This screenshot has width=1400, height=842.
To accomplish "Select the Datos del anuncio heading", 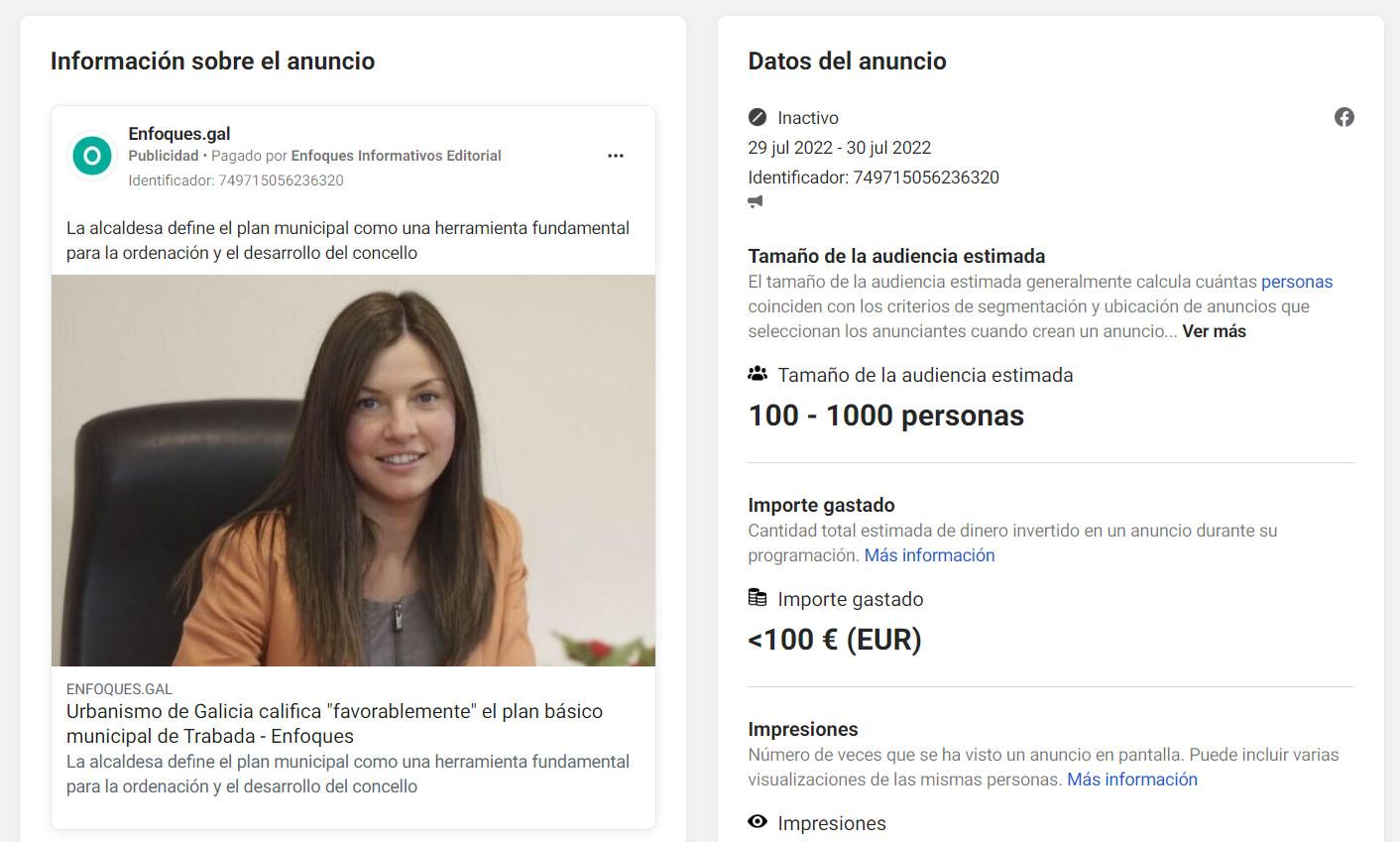I will 847,60.
